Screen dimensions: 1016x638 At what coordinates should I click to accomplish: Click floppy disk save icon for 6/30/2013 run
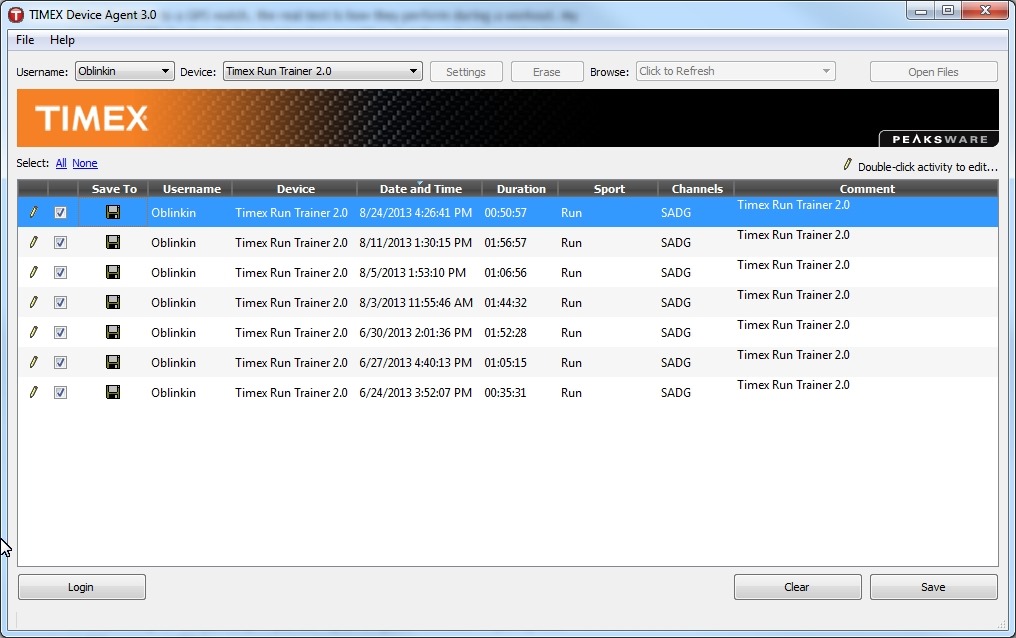[113, 332]
